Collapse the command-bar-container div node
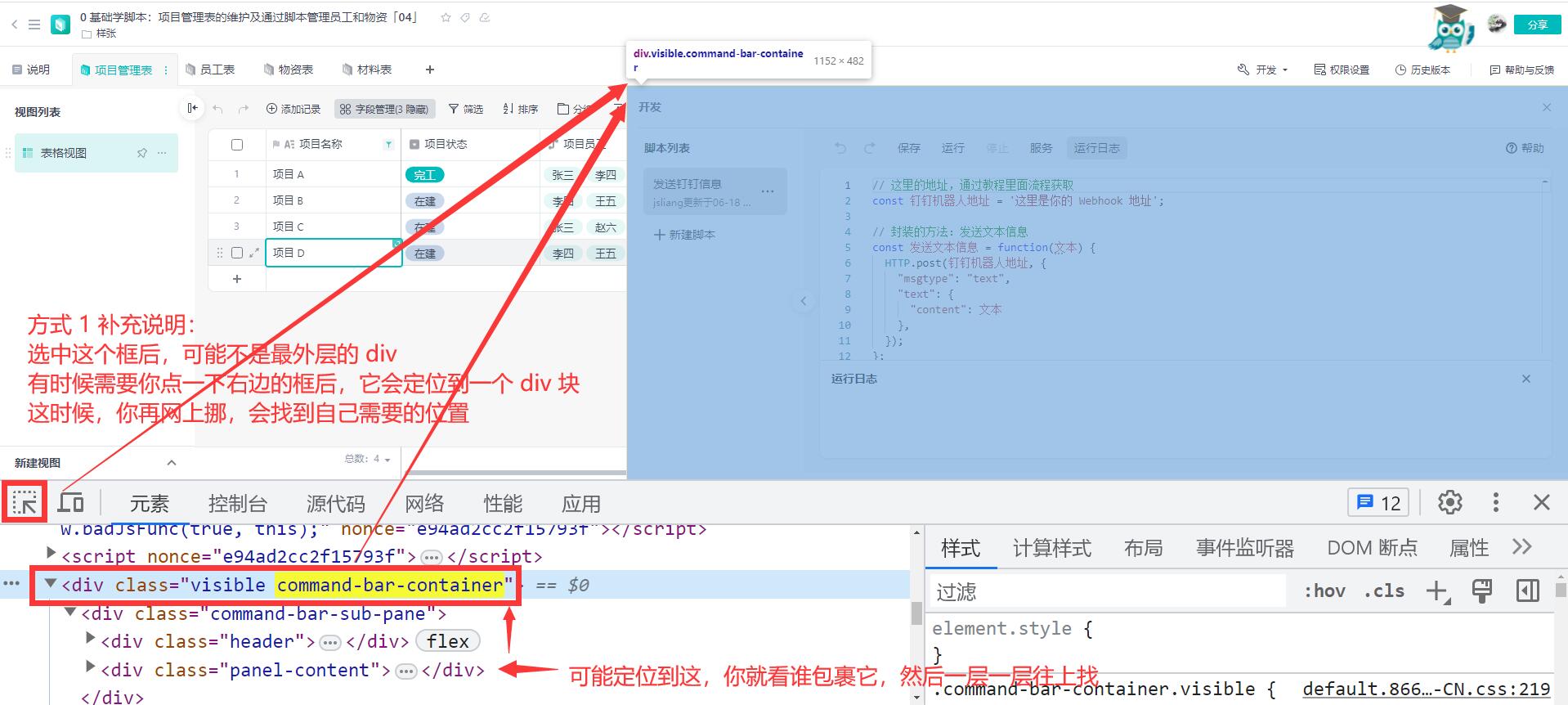Image resolution: width=1568 pixels, height=705 pixels. [x=51, y=584]
